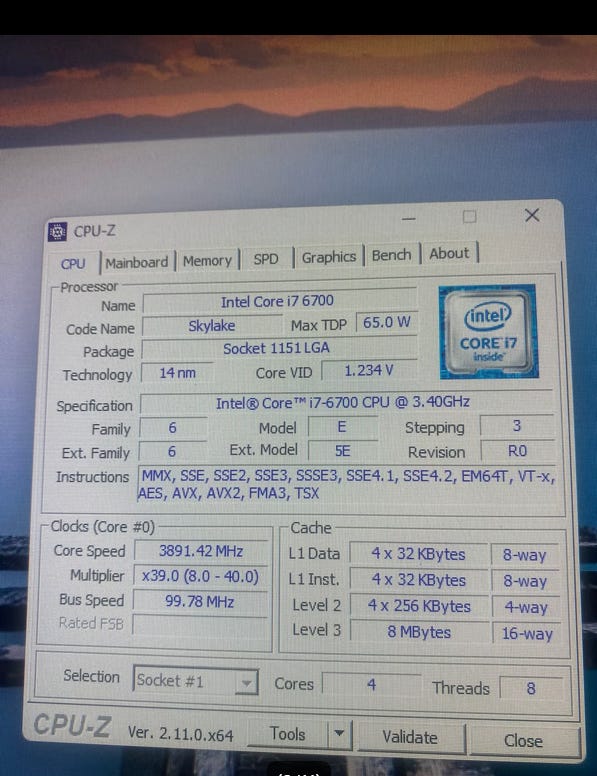
Task: Click the Close button at bottom
Action: 523,741
